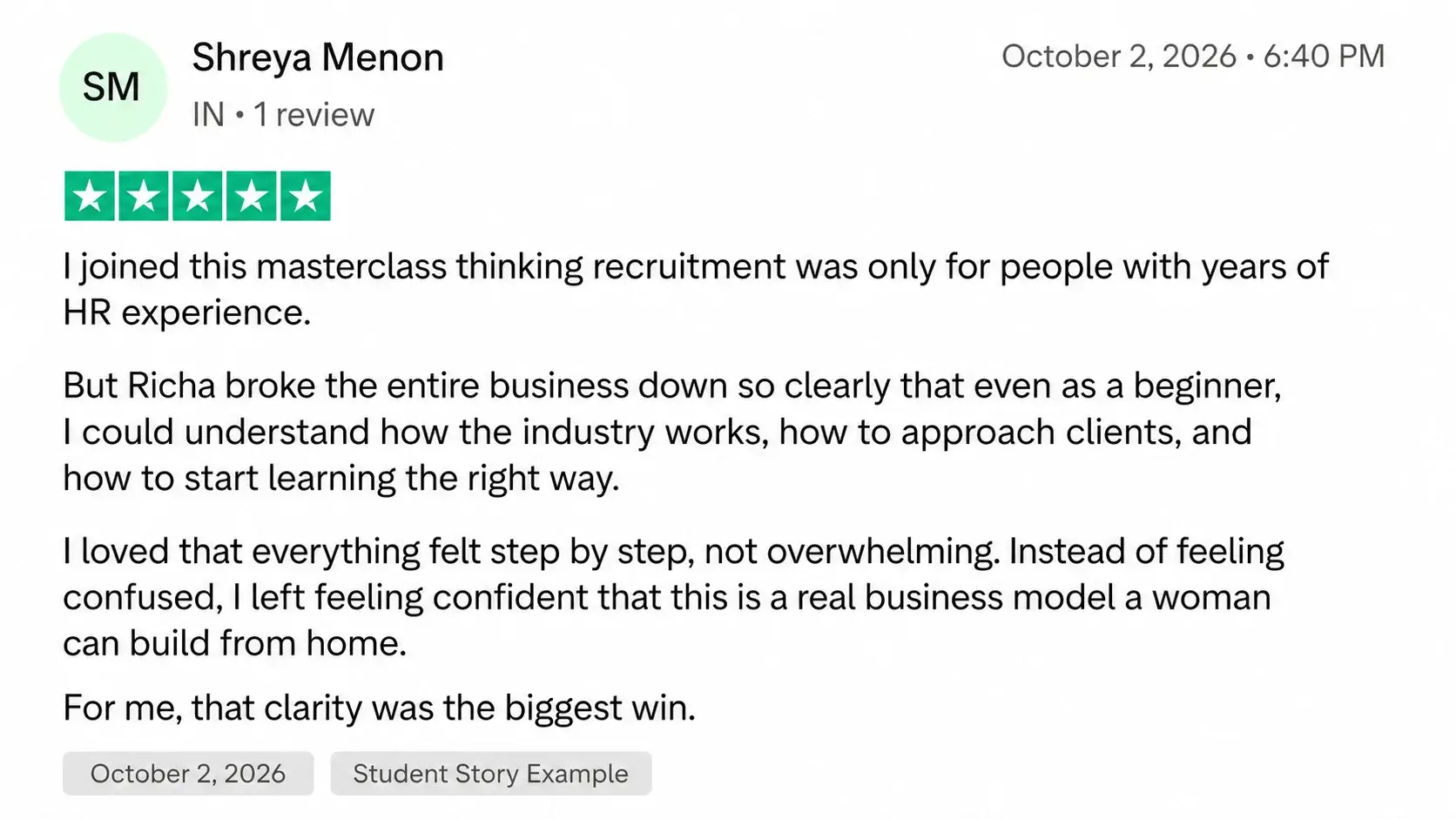Click the paragraph starting 'I joined this masterclass'
The width and height of the screenshot is (1456, 819).
pos(696,289)
